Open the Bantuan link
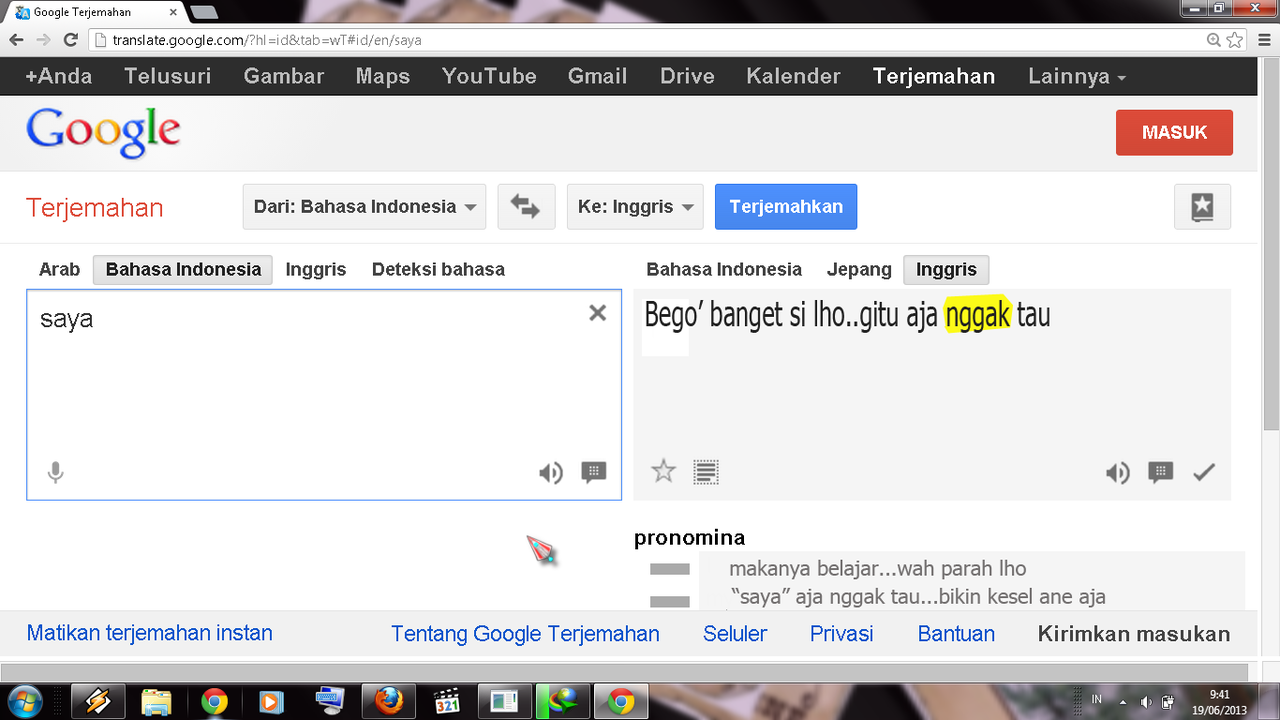This screenshot has width=1280, height=720. 956,633
